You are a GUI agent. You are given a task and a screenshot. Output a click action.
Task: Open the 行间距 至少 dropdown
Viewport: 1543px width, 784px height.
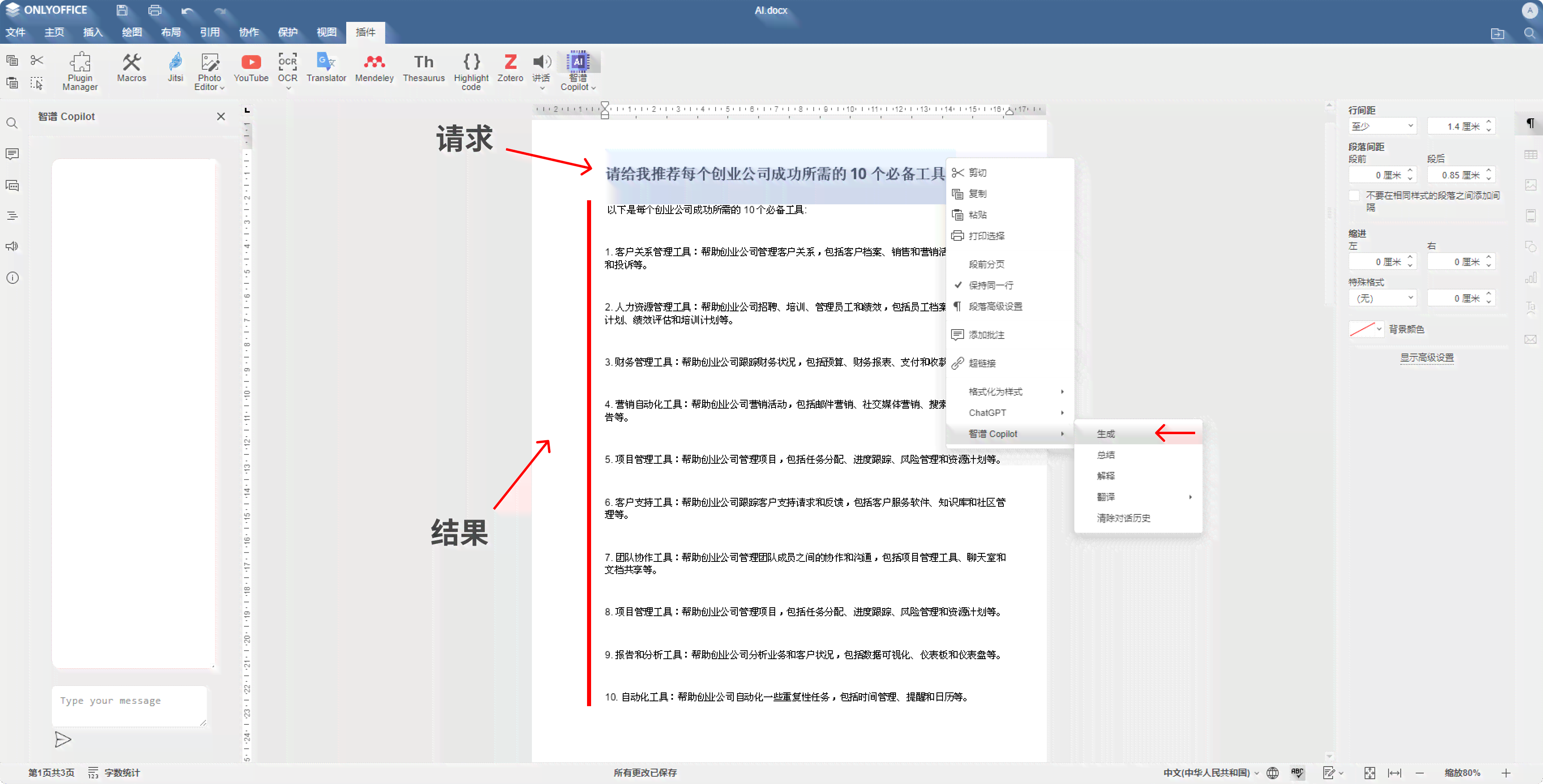[x=1382, y=126]
